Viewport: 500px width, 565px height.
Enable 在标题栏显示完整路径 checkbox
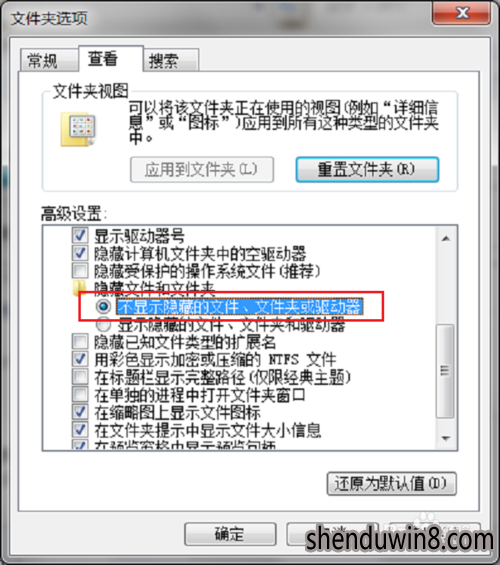[x=80, y=377]
